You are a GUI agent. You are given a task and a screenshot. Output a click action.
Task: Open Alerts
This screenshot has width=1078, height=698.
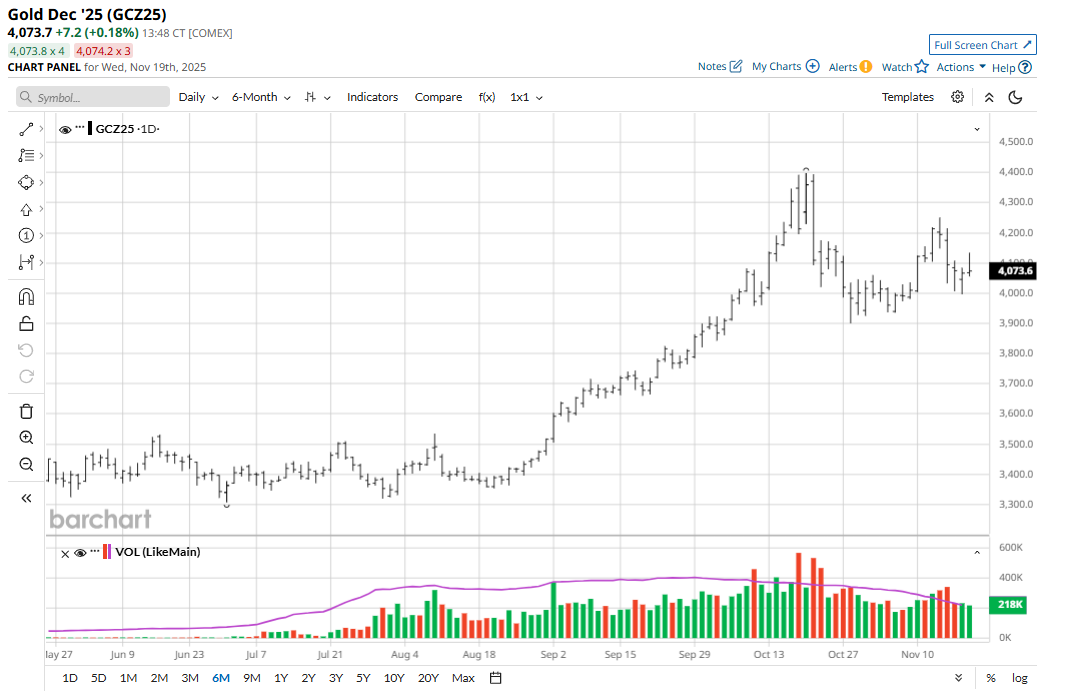point(850,67)
